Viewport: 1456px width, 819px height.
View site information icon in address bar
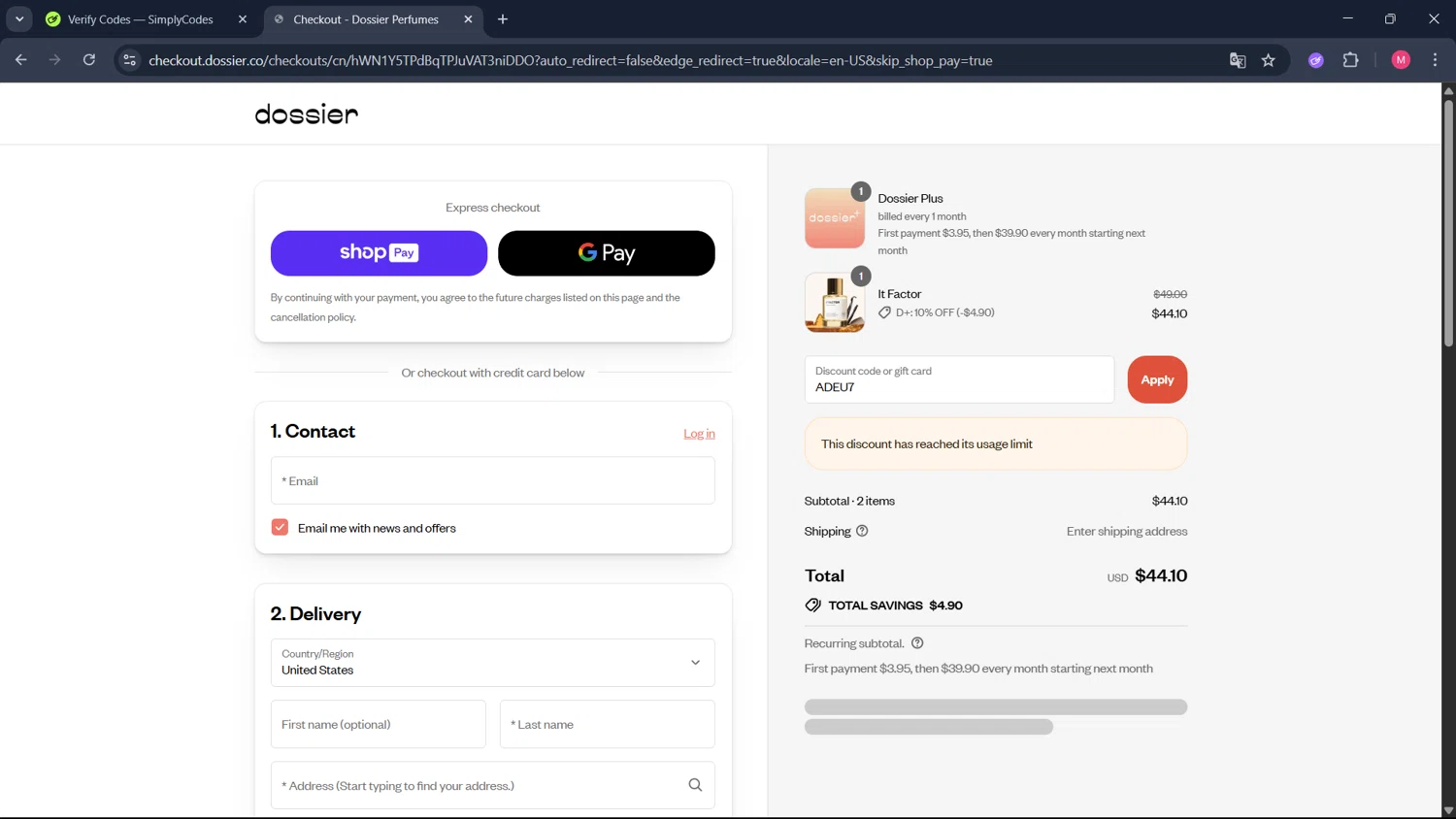click(x=129, y=60)
